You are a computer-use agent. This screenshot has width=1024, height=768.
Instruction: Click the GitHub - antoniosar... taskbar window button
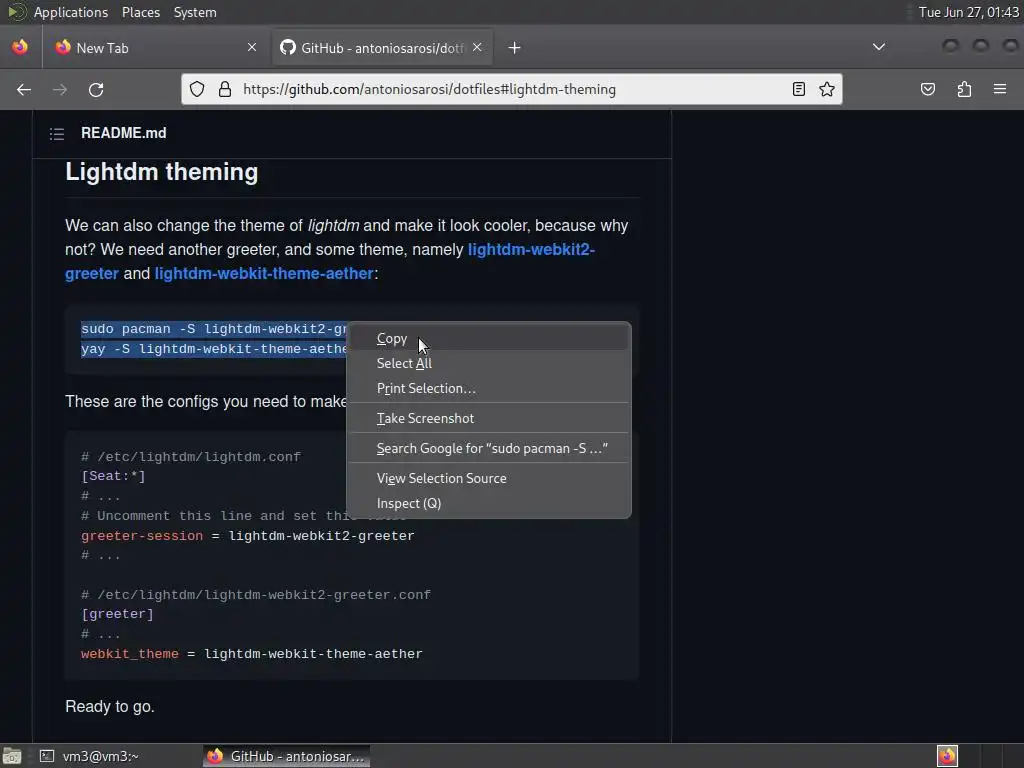pyautogui.click(x=287, y=756)
